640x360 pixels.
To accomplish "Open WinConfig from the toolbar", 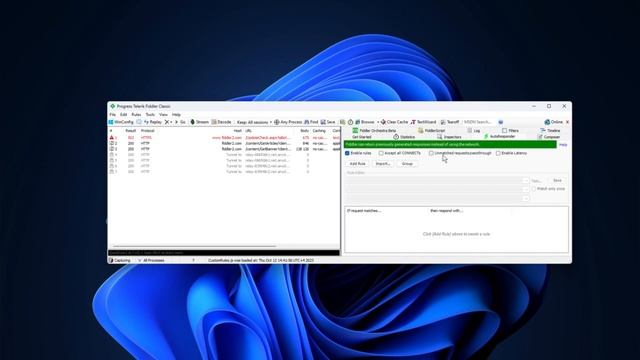I will 121,122.
